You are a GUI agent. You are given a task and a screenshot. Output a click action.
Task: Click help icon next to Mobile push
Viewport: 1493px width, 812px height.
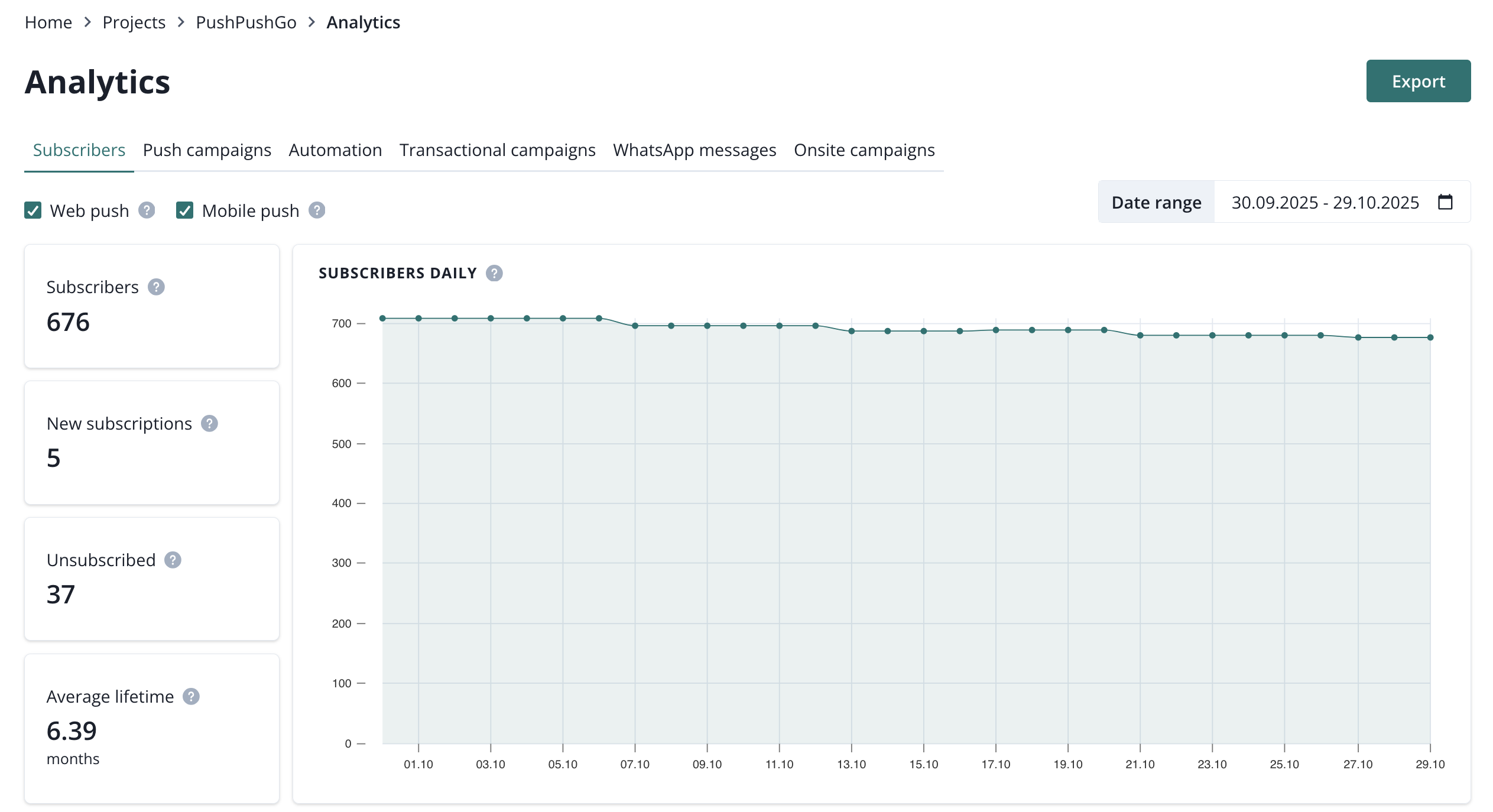(317, 210)
